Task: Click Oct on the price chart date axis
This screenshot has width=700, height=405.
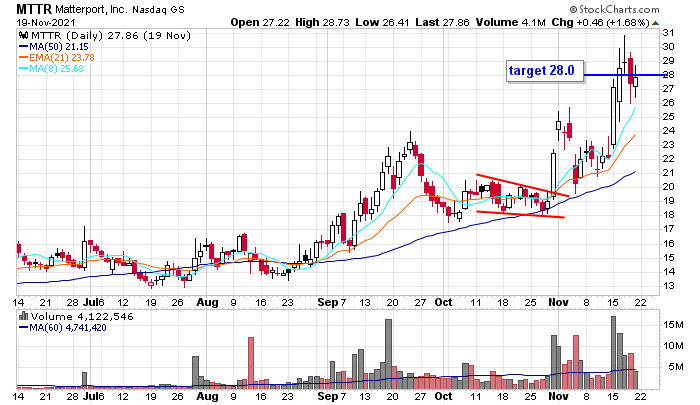Action: (443, 302)
